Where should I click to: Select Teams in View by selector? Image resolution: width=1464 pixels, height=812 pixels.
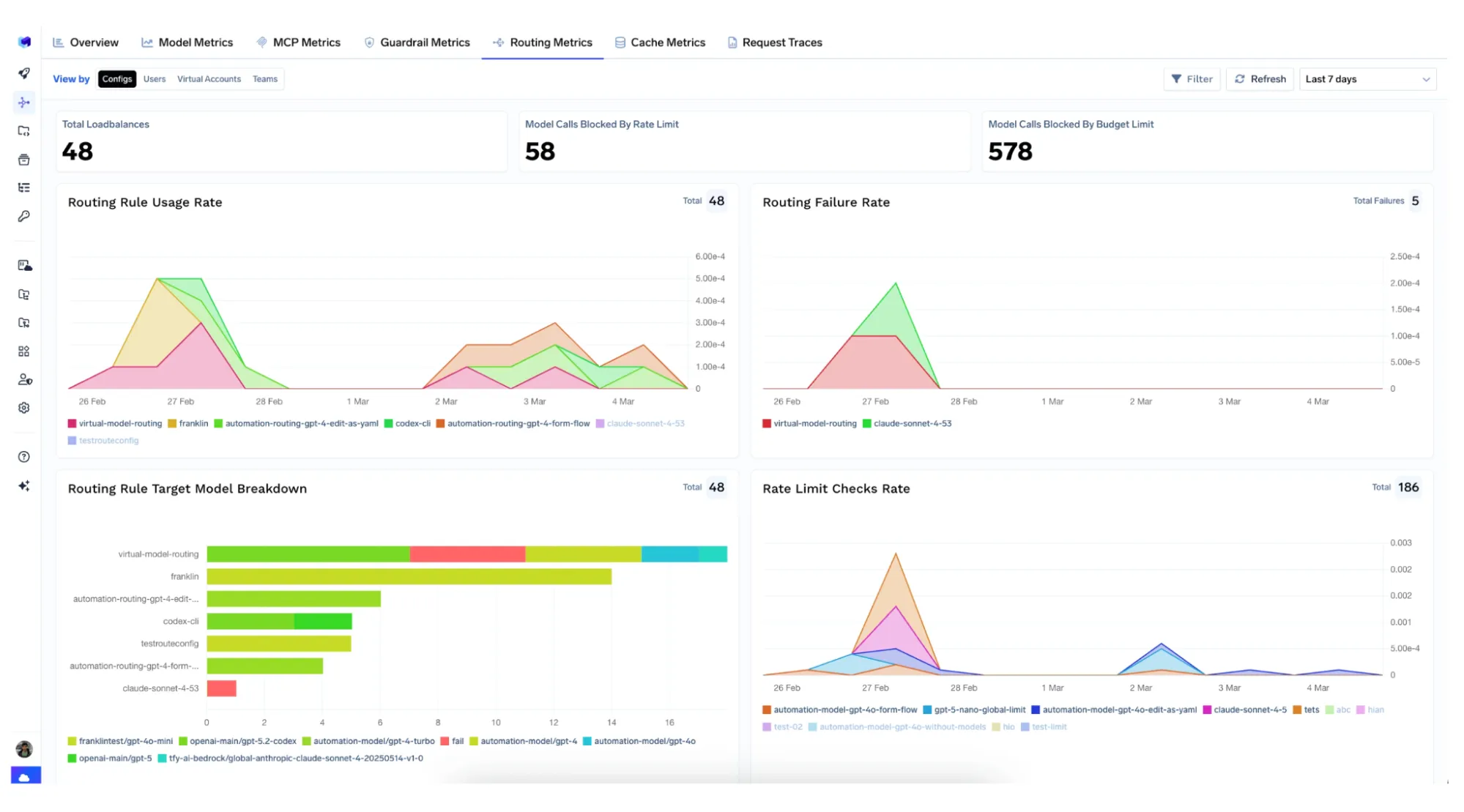pos(265,79)
